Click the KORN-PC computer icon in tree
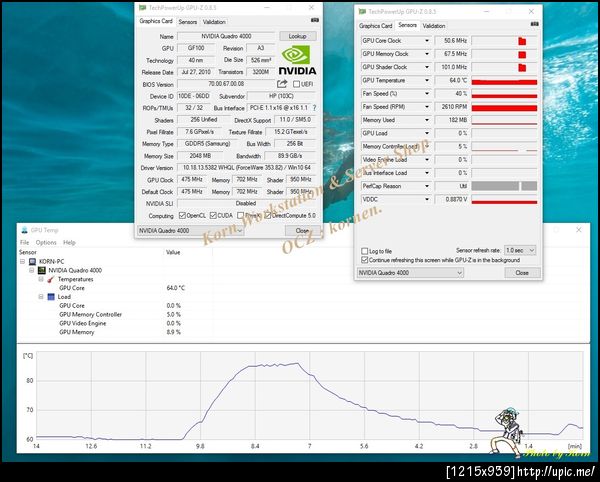 pos(33,262)
